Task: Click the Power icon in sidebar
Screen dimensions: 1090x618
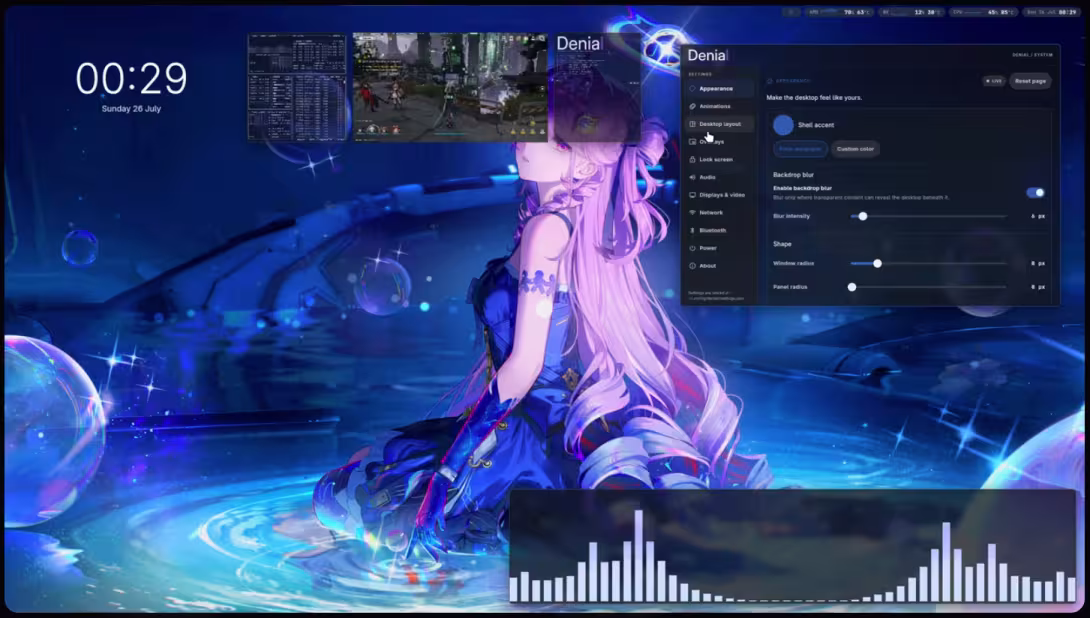Action: pyautogui.click(x=692, y=248)
